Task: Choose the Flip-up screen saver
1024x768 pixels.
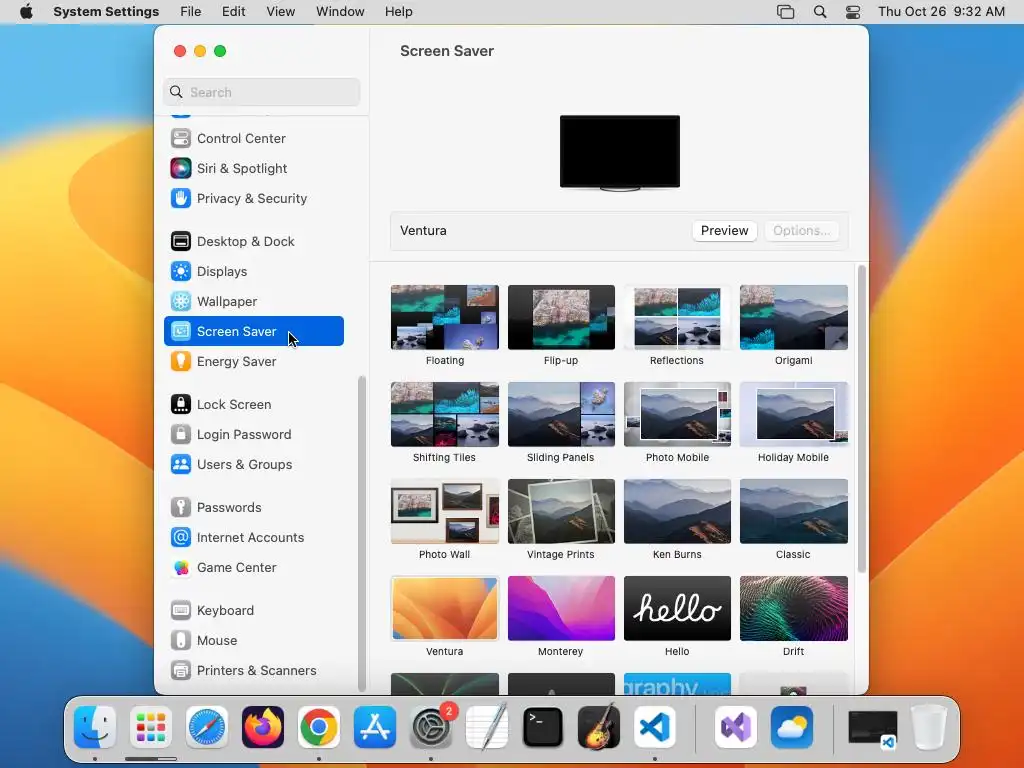Action: point(561,317)
